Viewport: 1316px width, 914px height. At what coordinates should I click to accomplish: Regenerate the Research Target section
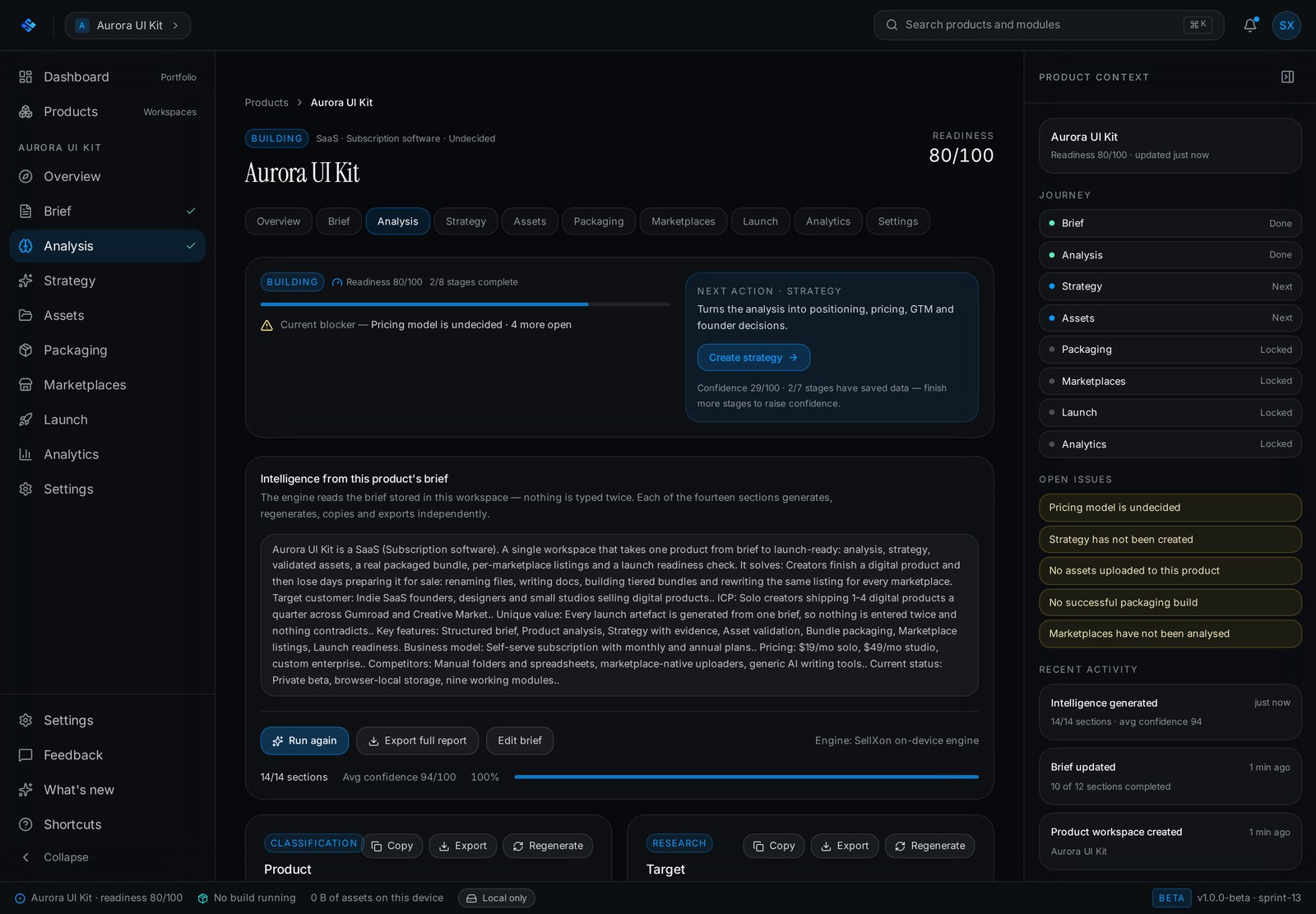(x=929, y=846)
